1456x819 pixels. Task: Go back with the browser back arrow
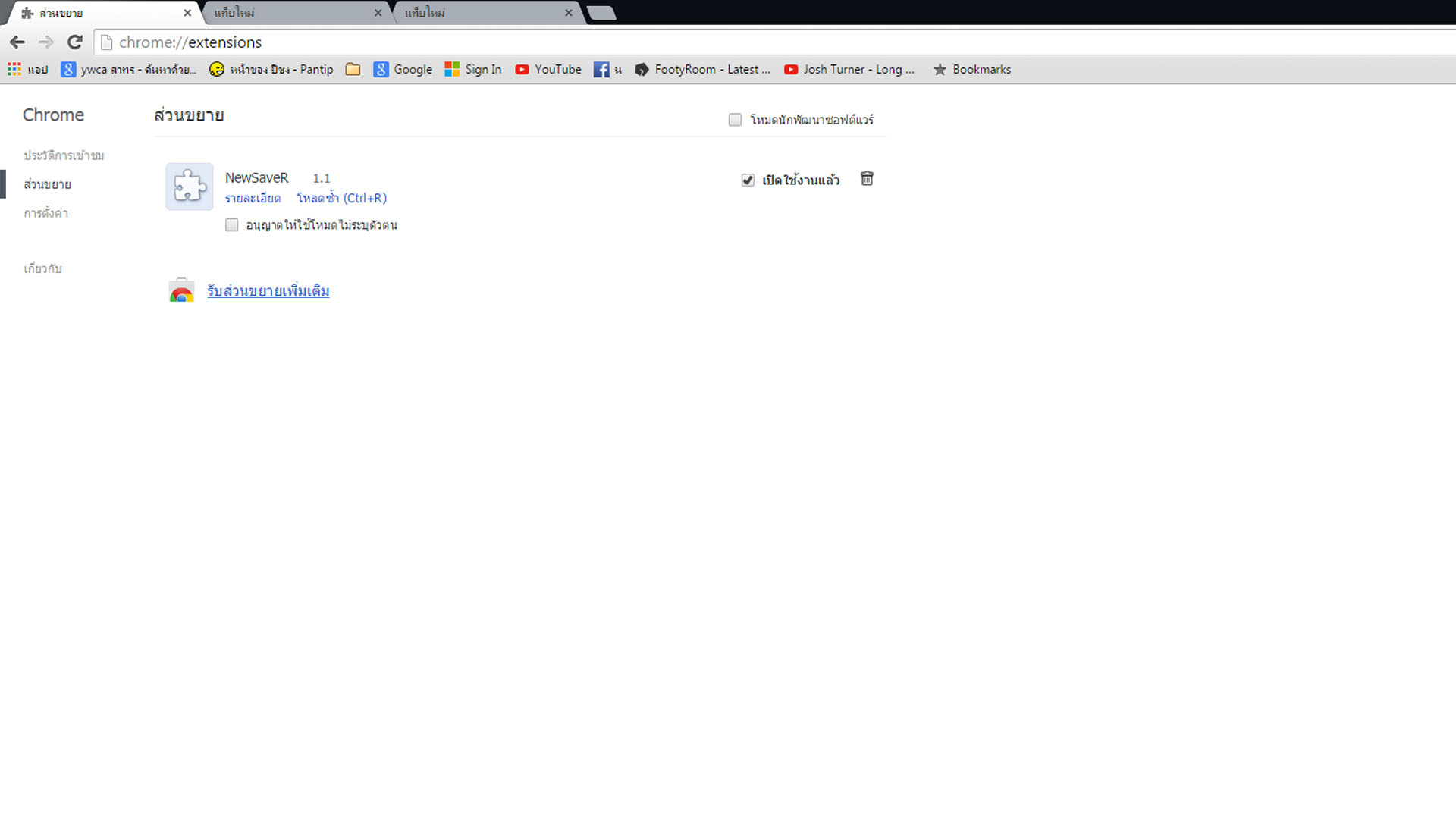click(x=17, y=42)
